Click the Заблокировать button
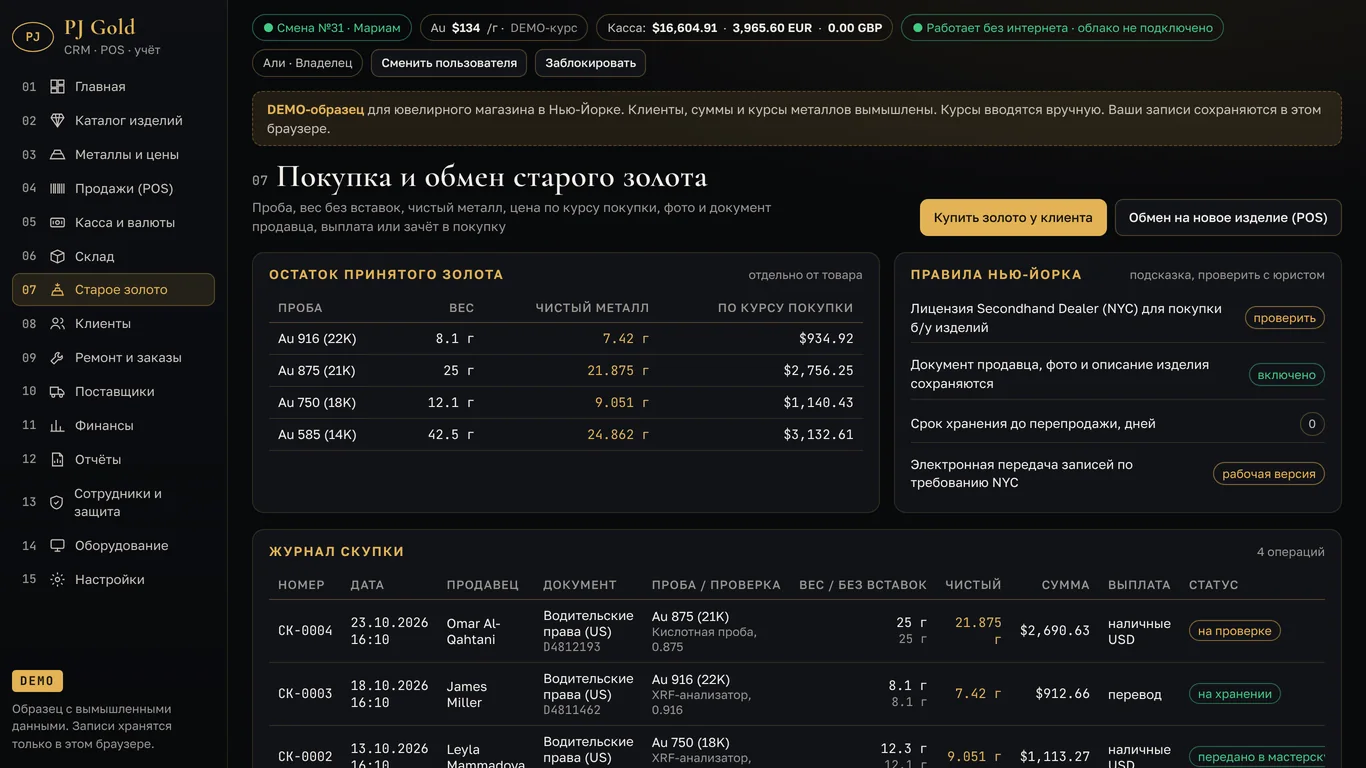The width and height of the screenshot is (1366, 768). pyautogui.click(x=590, y=63)
